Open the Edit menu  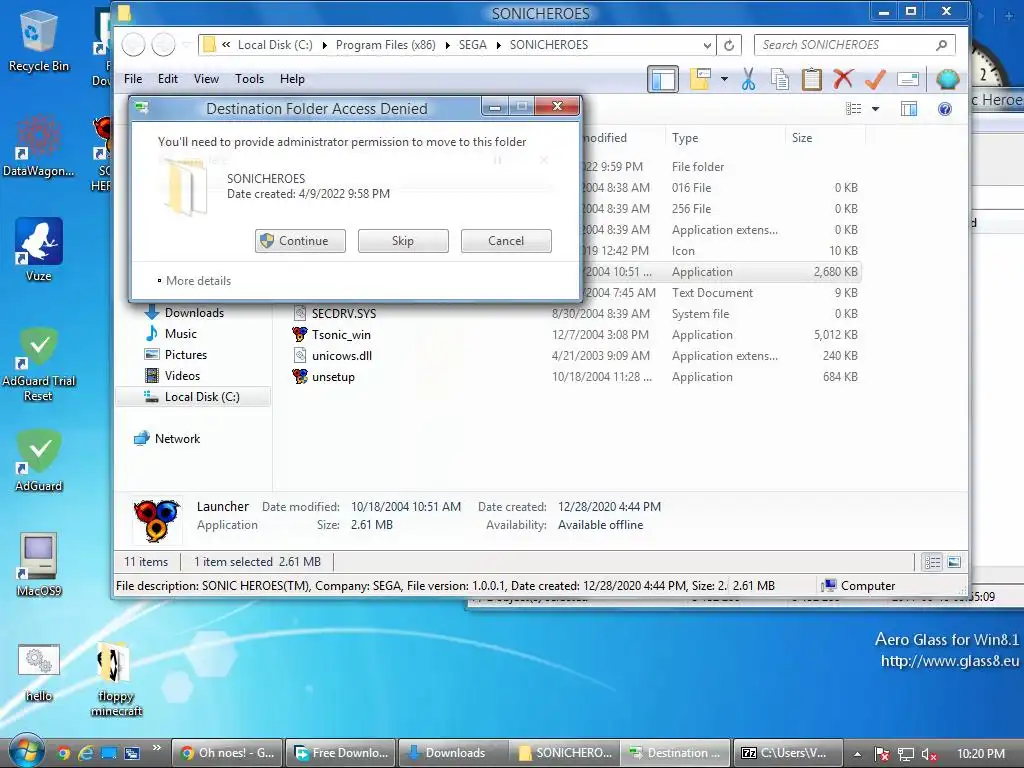pos(168,78)
